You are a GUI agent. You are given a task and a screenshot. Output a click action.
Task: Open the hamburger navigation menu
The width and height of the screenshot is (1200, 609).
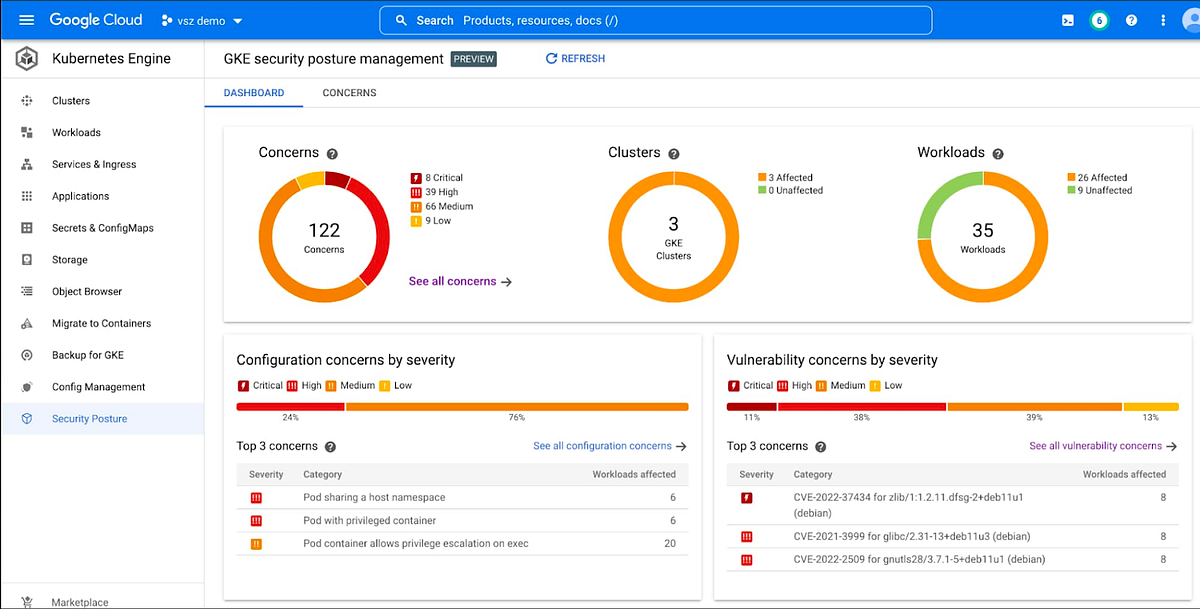click(x=26, y=20)
